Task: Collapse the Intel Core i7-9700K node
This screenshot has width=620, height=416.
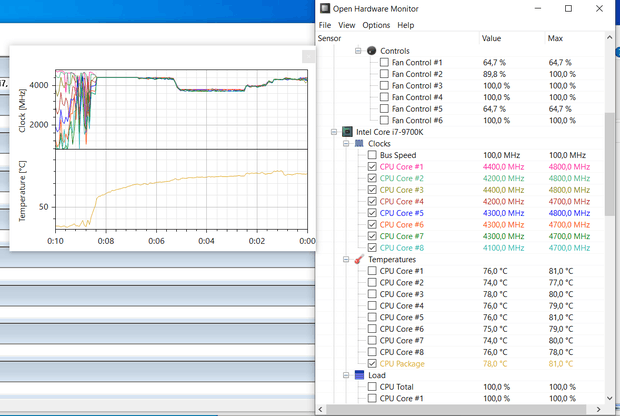Action: (333, 131)
